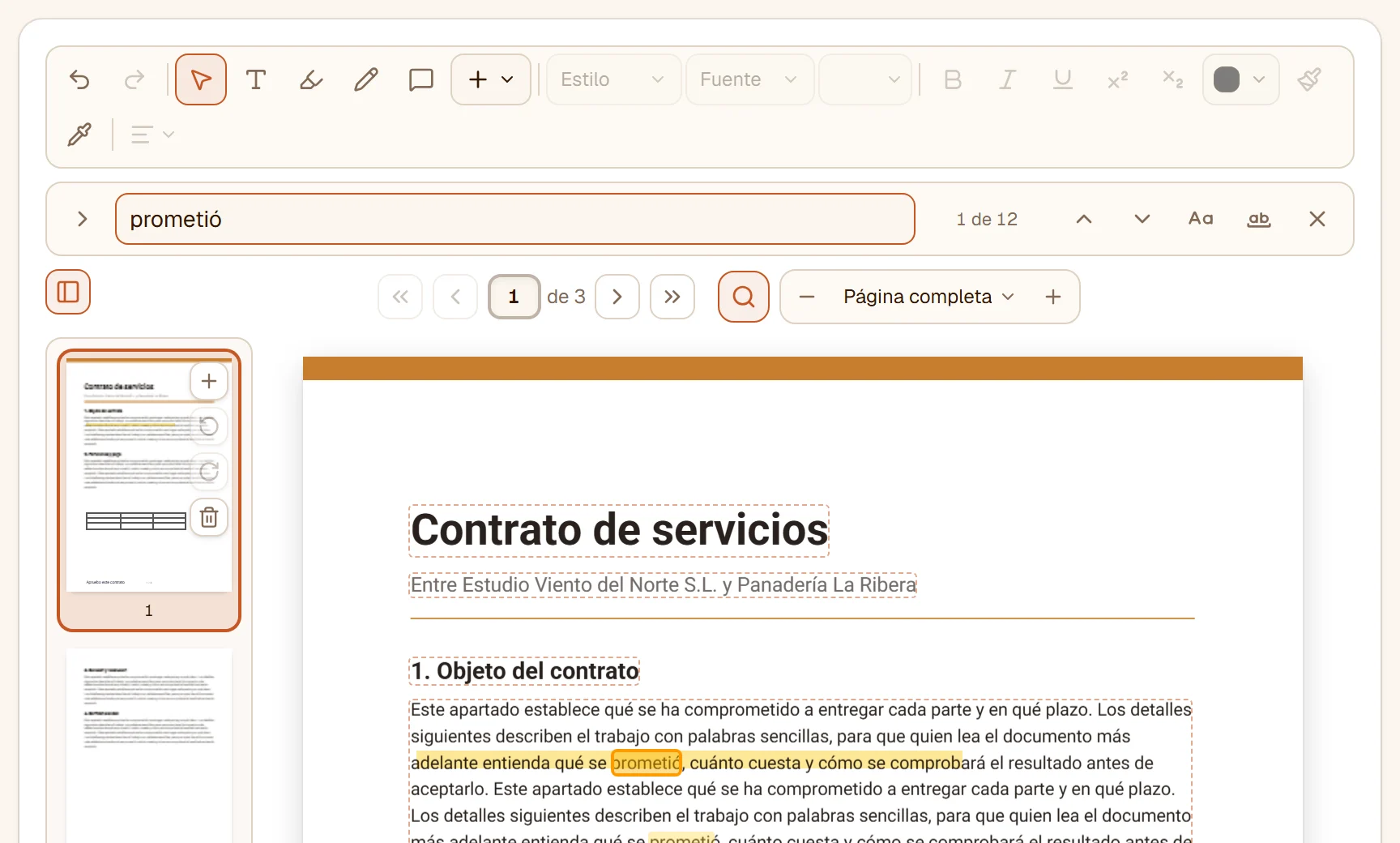Screen dimensions: 1400x843
Task: Jump to the last page
Action: point(672,297)
